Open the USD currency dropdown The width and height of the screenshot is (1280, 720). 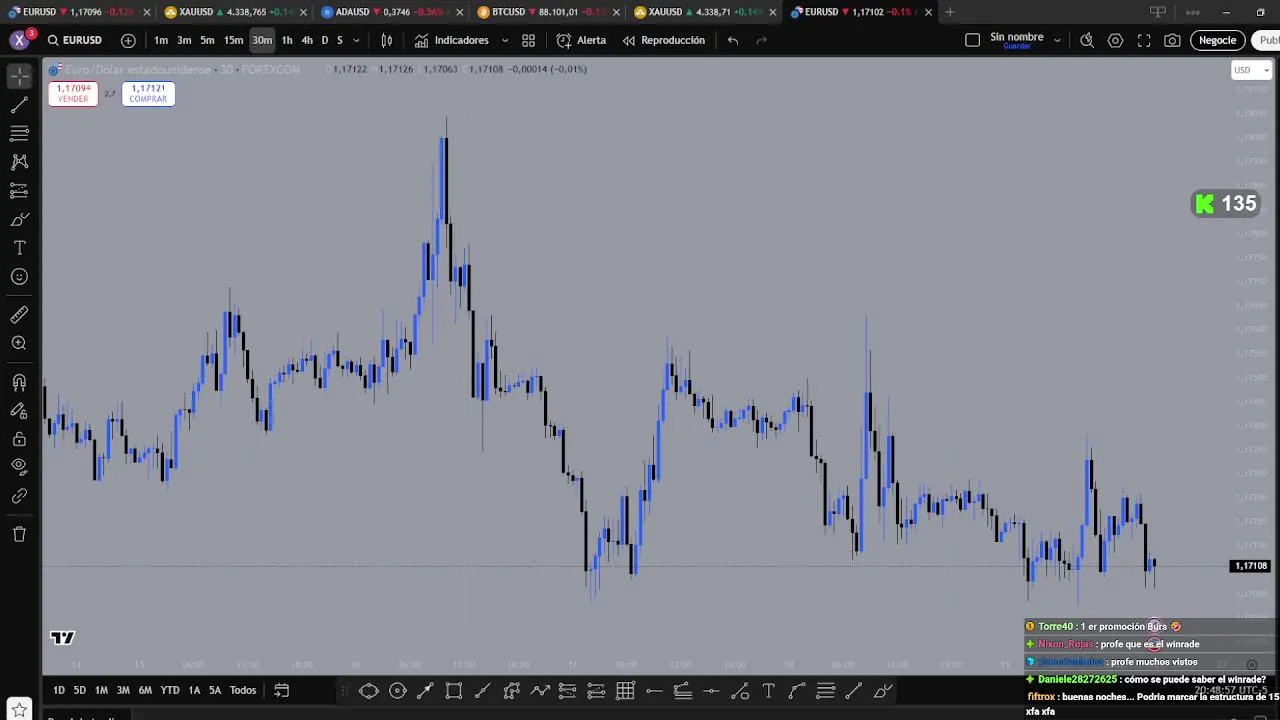(x=1251, y=70)
